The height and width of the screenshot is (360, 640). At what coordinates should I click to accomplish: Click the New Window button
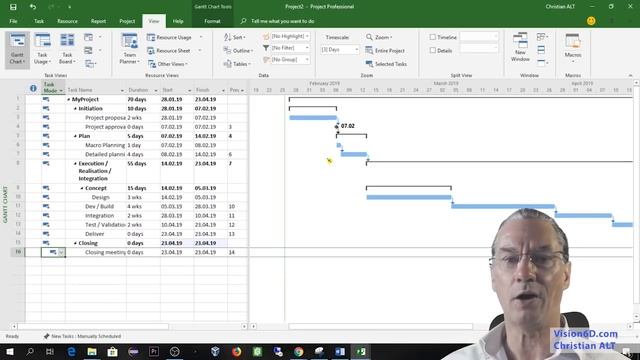520,47
